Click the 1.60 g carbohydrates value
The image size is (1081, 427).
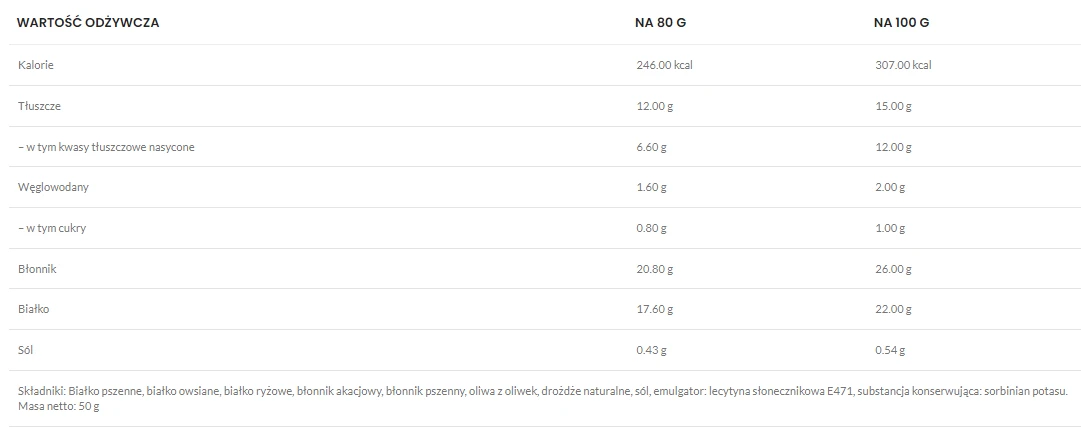click(x=652, y=187)
